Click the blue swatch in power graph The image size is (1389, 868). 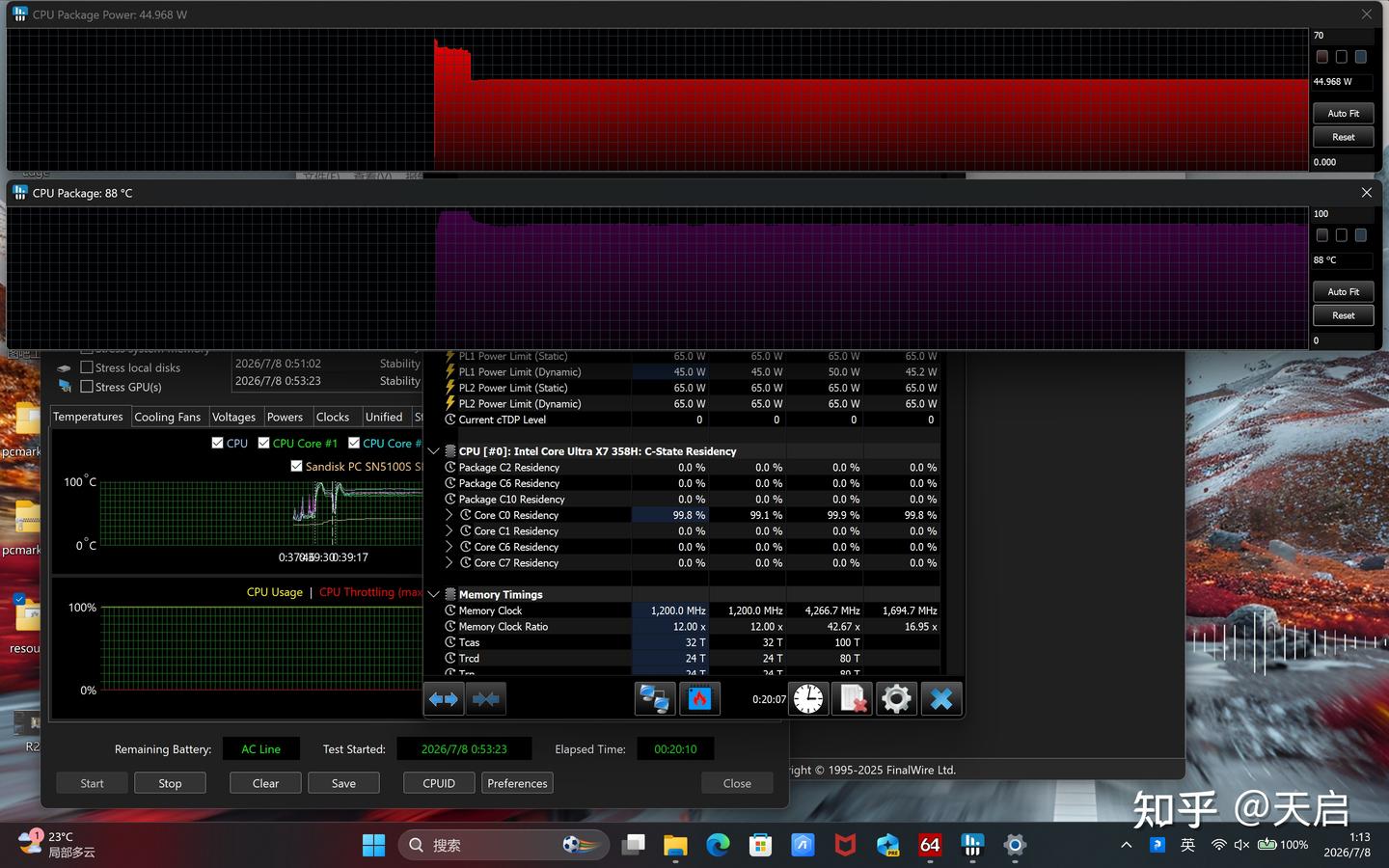click(x=1361, y=57)
